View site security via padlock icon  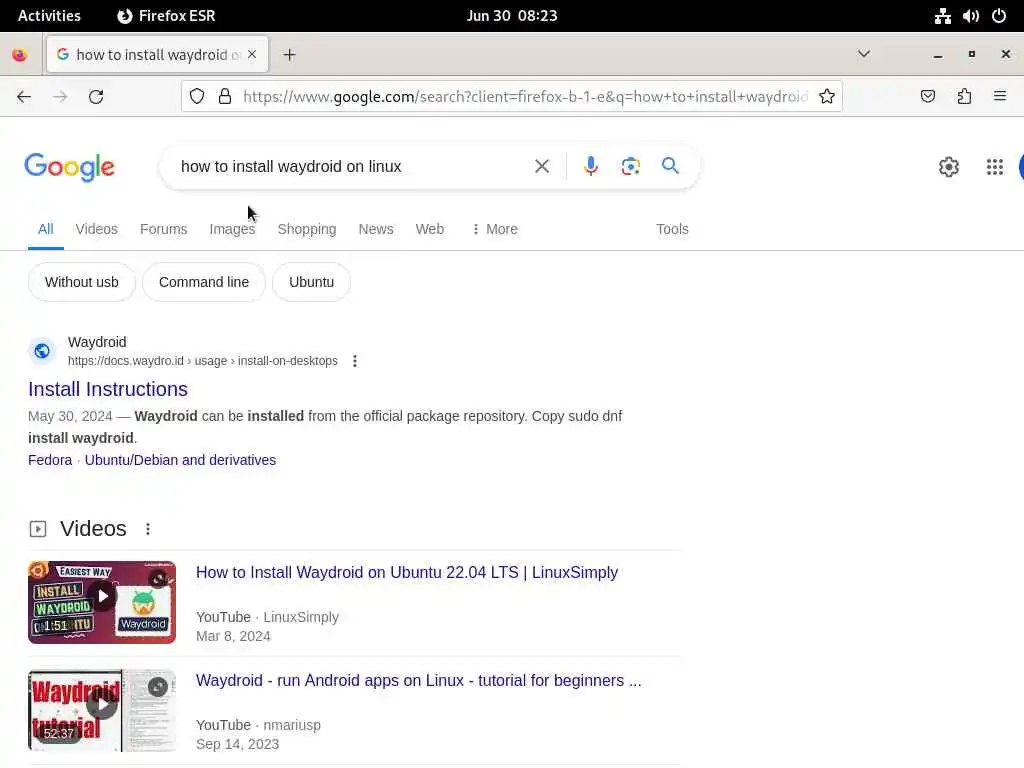[225, 97]
